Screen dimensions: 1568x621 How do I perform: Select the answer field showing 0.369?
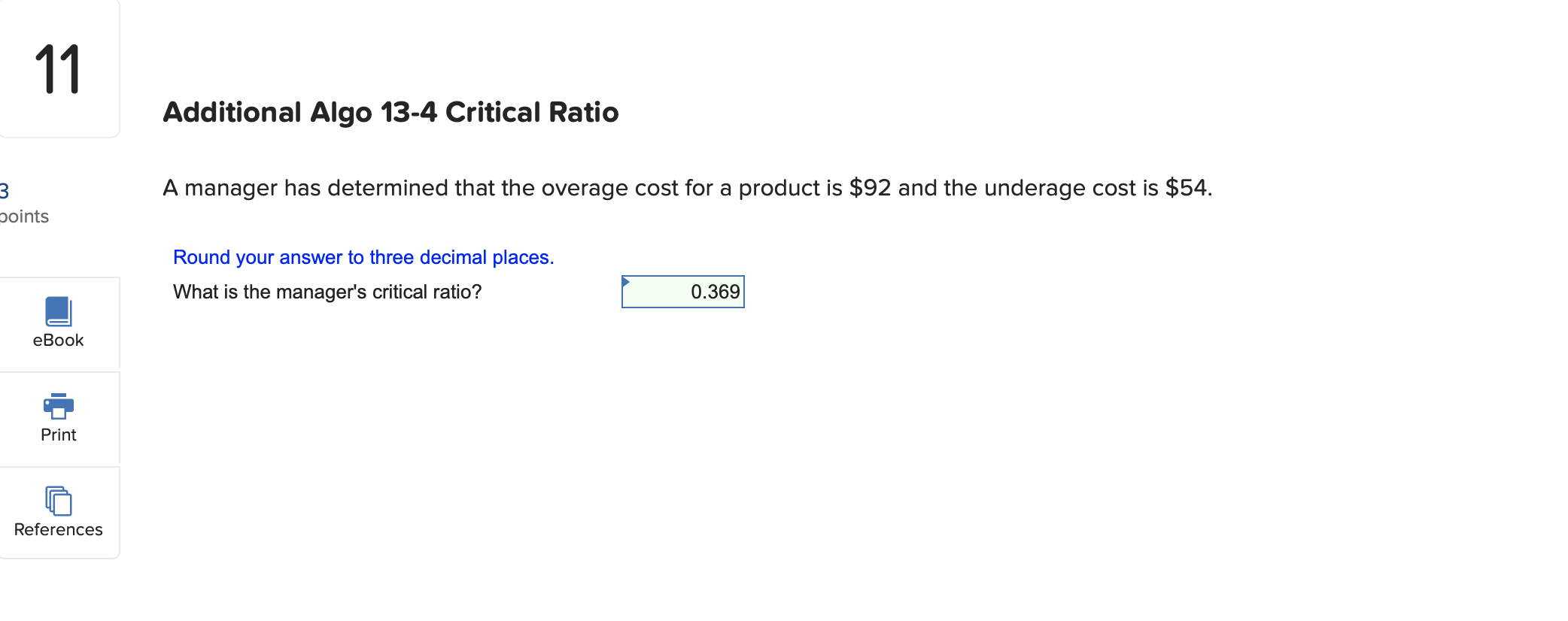[x=682, y=292]
